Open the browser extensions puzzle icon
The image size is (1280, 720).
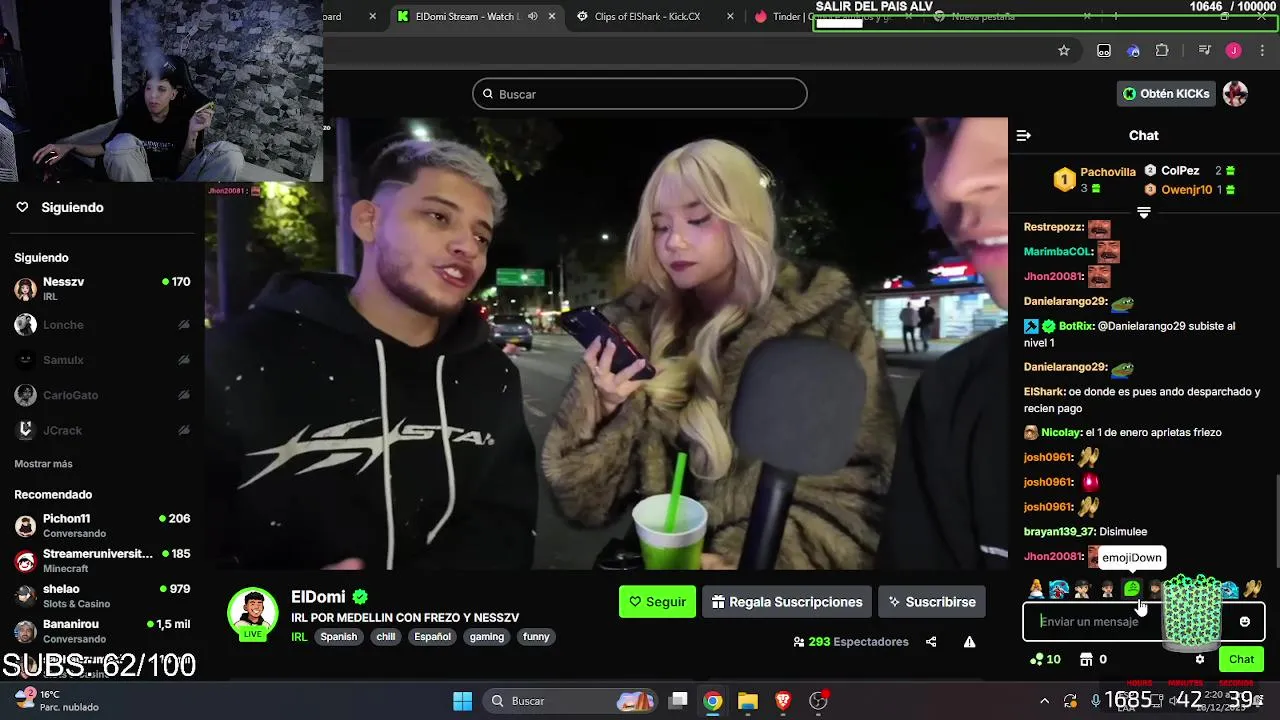pyautogui.click(x=1162, y=51)
